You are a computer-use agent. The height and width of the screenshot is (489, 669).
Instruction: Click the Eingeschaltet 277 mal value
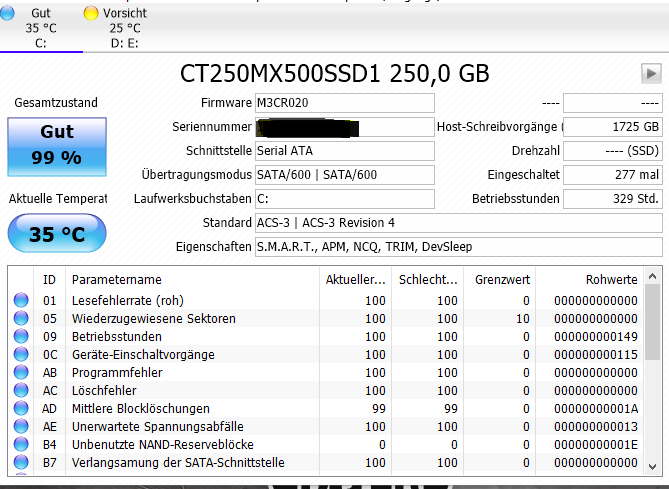[x=613, y=175]
